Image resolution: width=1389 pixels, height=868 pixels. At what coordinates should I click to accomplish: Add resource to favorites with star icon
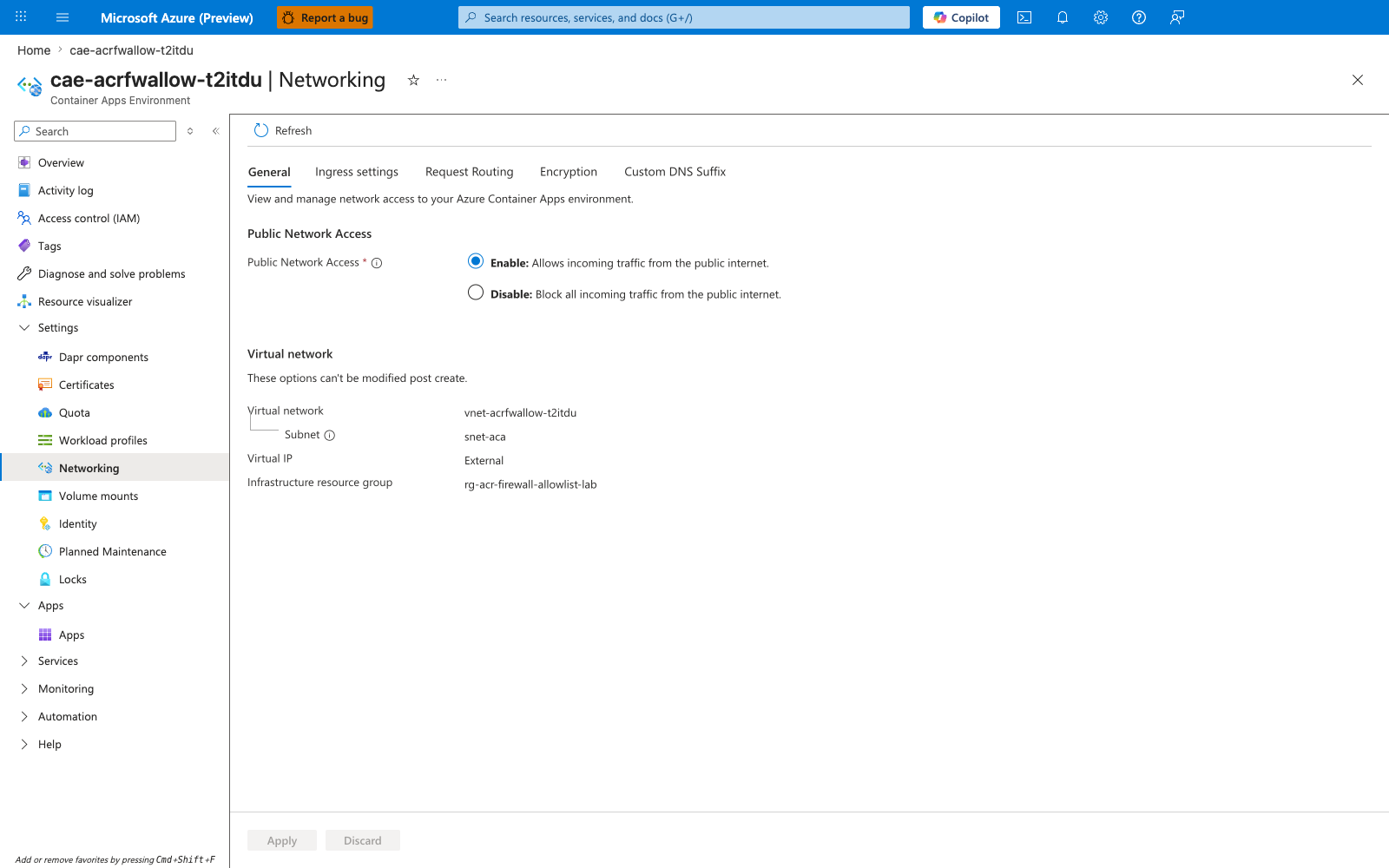point(413,80)
